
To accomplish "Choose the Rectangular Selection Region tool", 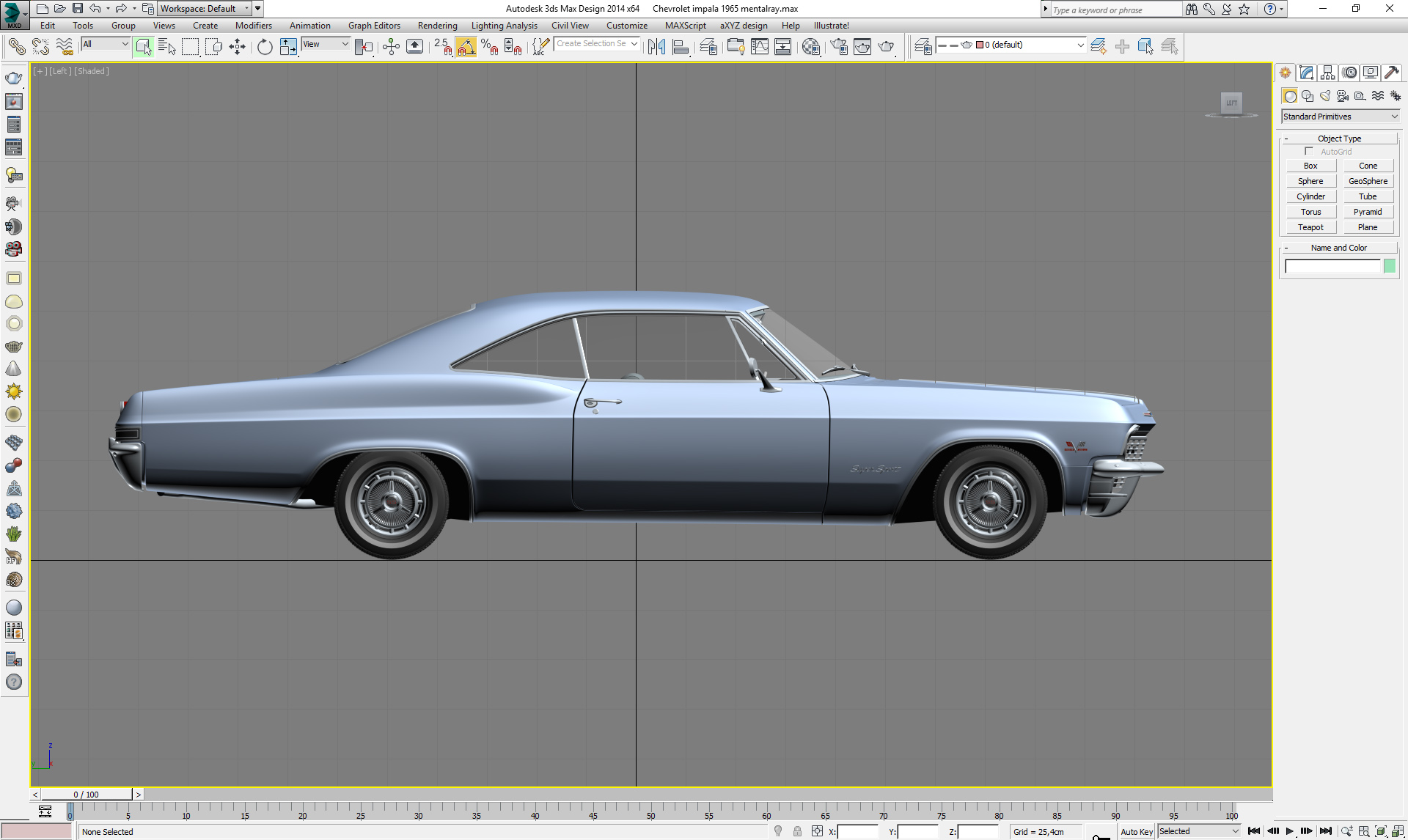I will 191,47.
